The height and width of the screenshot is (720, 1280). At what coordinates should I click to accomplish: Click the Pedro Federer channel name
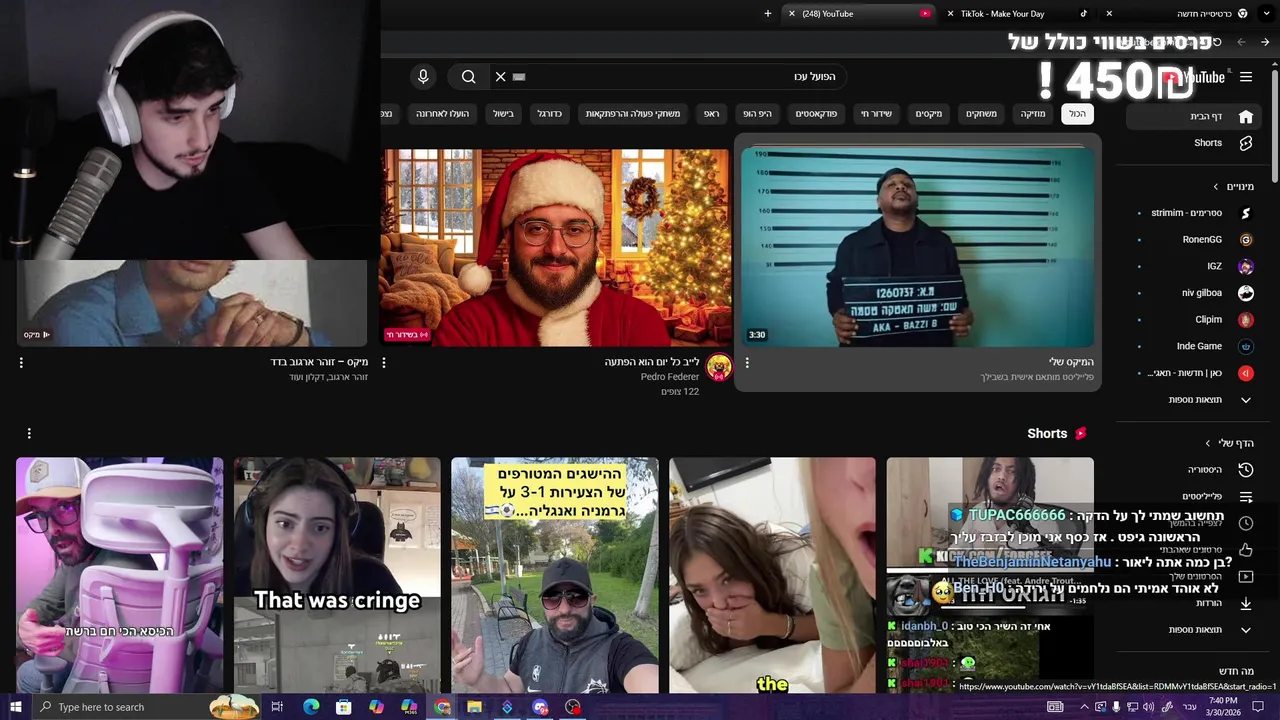(670, 377)
